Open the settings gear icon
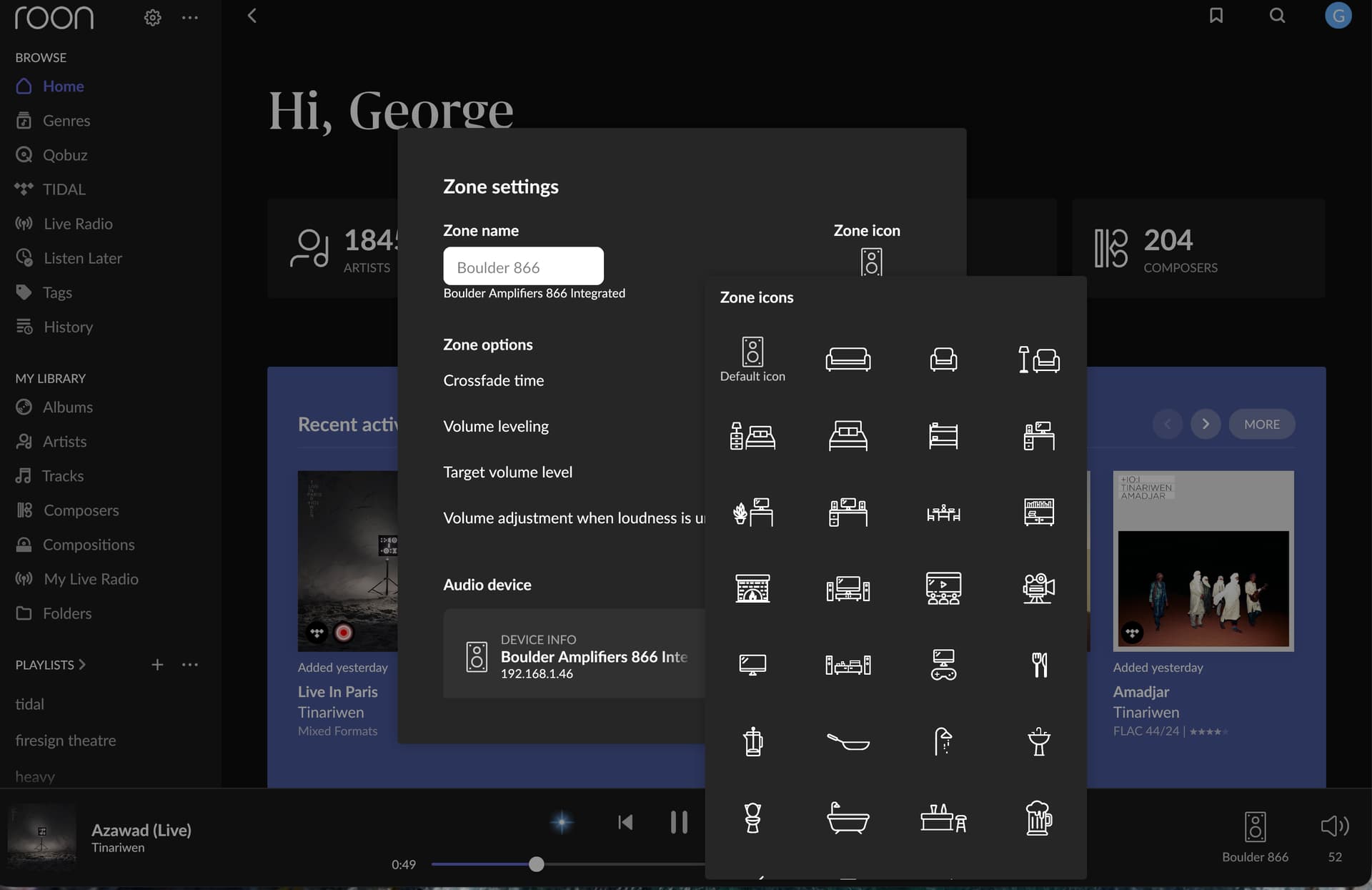 coord(152,17)
